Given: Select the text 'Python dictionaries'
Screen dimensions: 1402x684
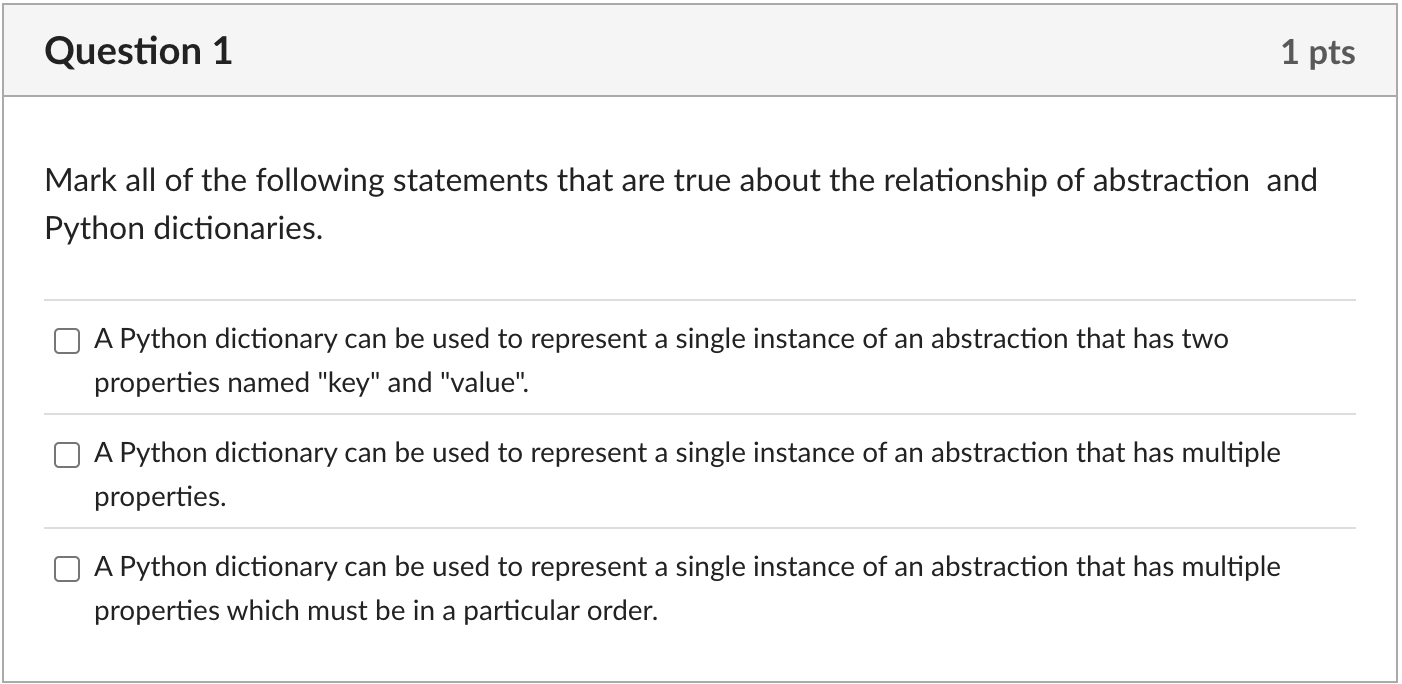Looking at the screenshot, I should point(183,228).
